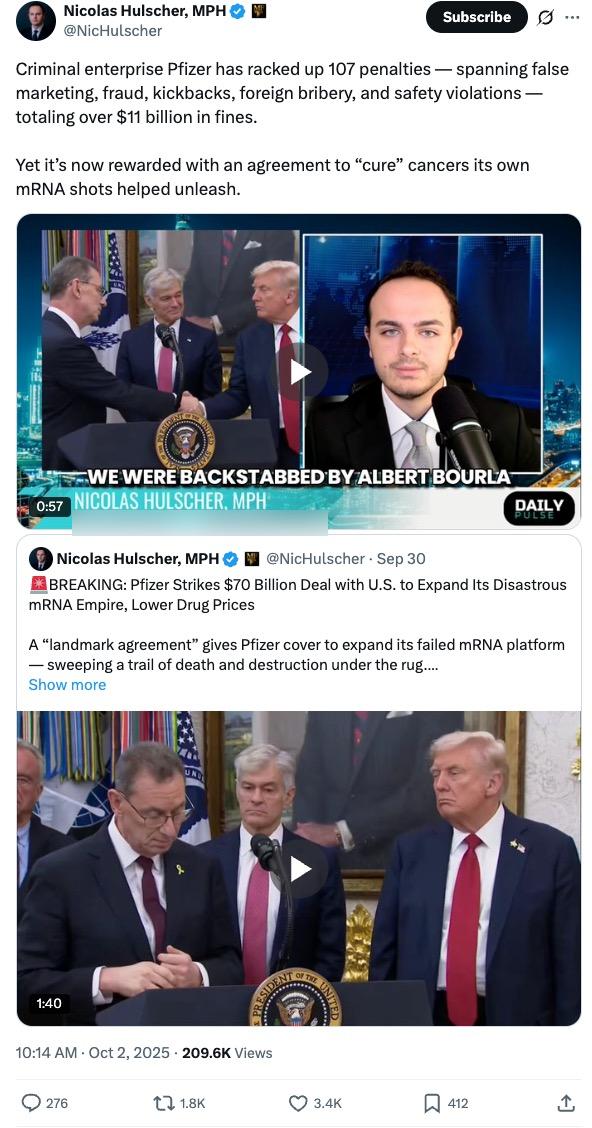Click the reply comment icon

click(32, 1102)
